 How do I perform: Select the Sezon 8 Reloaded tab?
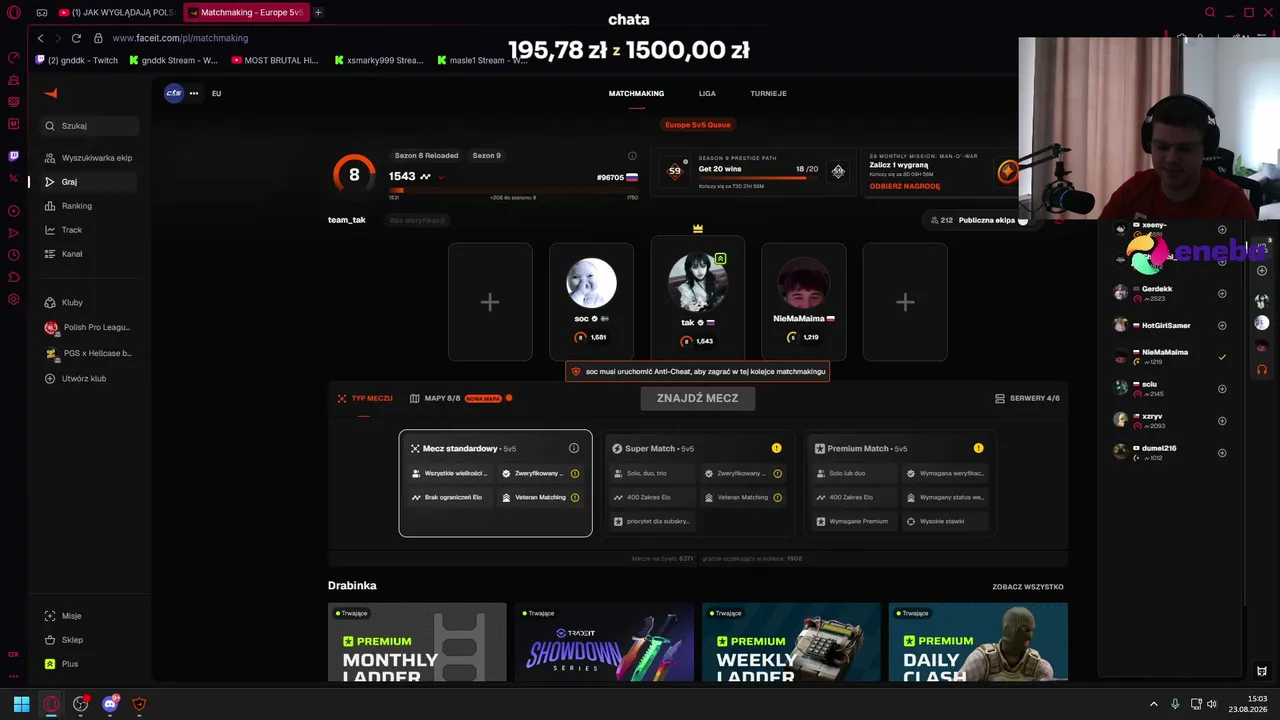426,156
